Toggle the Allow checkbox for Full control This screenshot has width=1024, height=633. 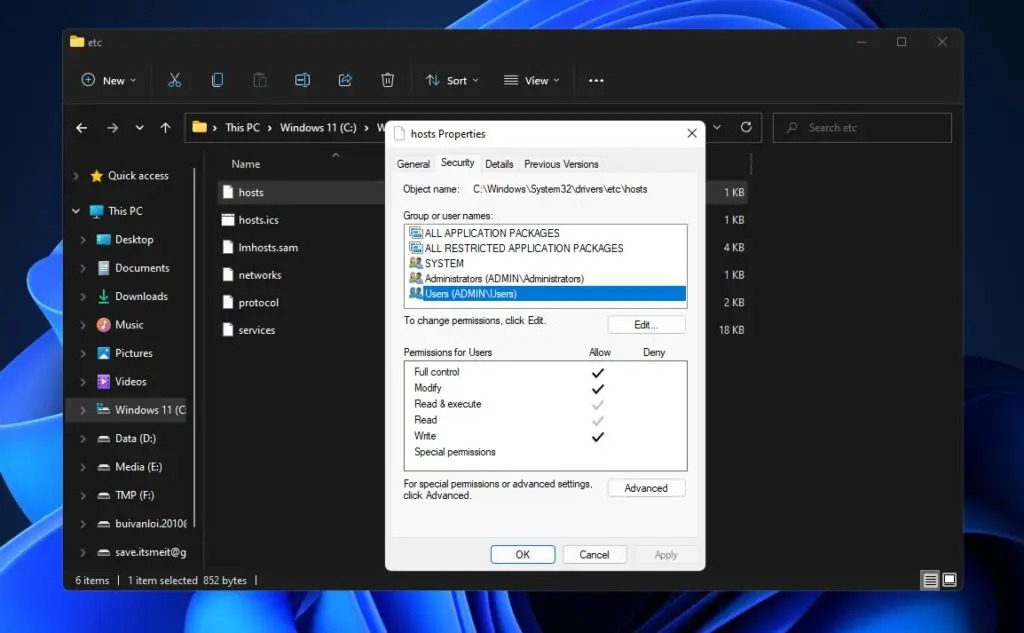pyautogui.click(x=598, y=371)
